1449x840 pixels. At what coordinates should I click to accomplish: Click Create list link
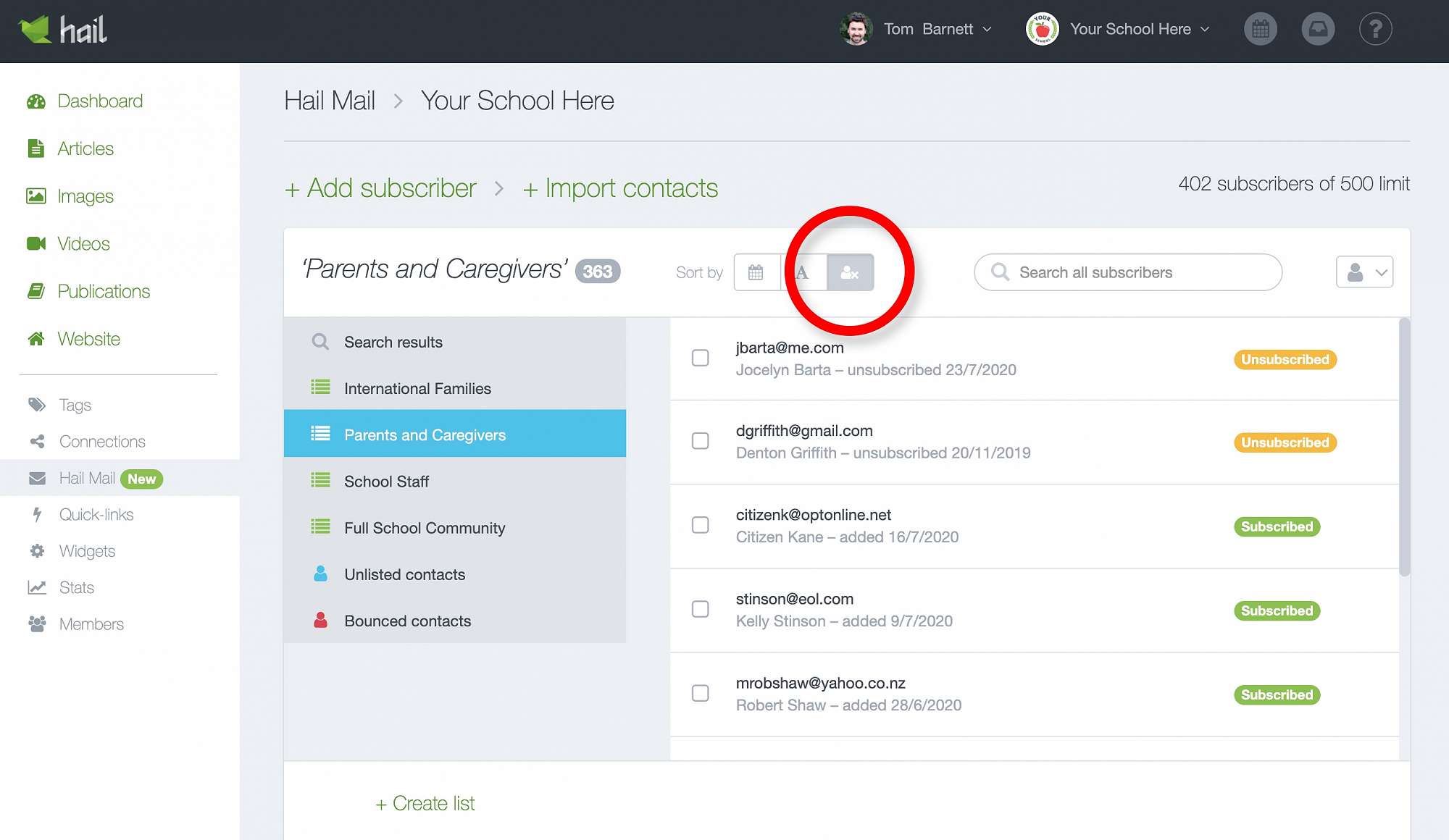point(425,804)
